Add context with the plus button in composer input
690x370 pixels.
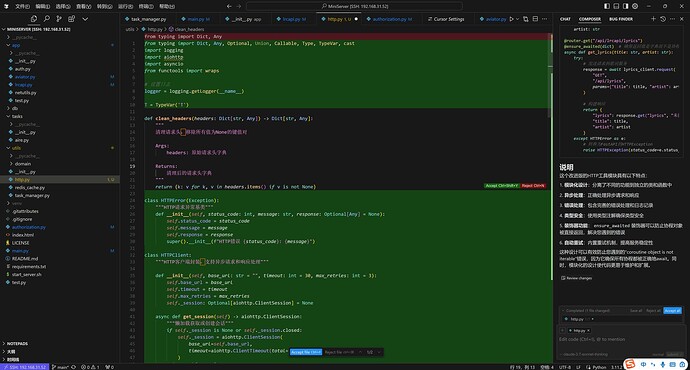562,330
